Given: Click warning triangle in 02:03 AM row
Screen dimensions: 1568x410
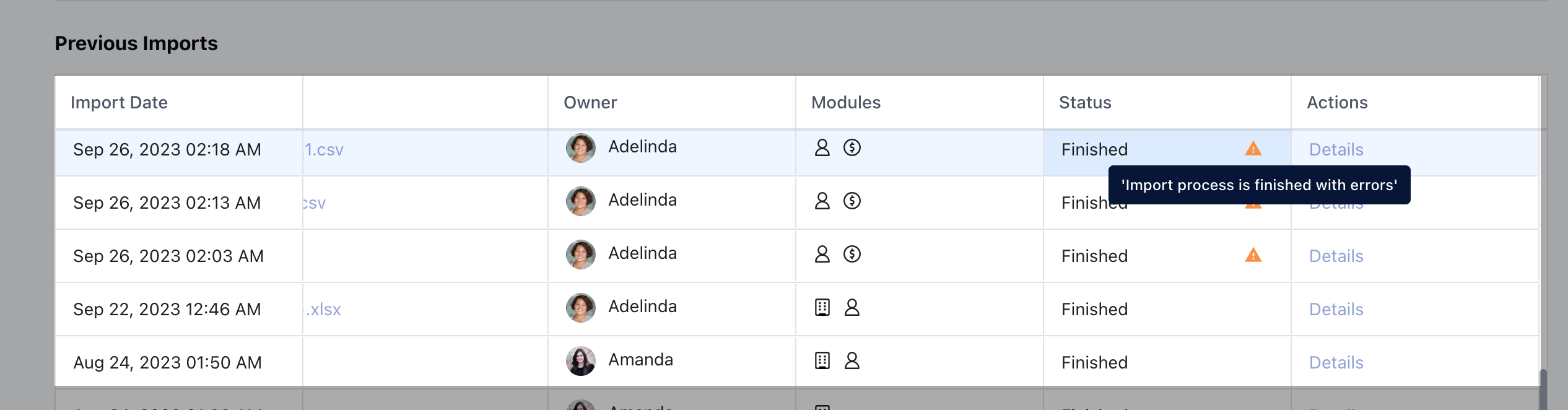Looking at the screenshot, I should (x=1253, y=255).
